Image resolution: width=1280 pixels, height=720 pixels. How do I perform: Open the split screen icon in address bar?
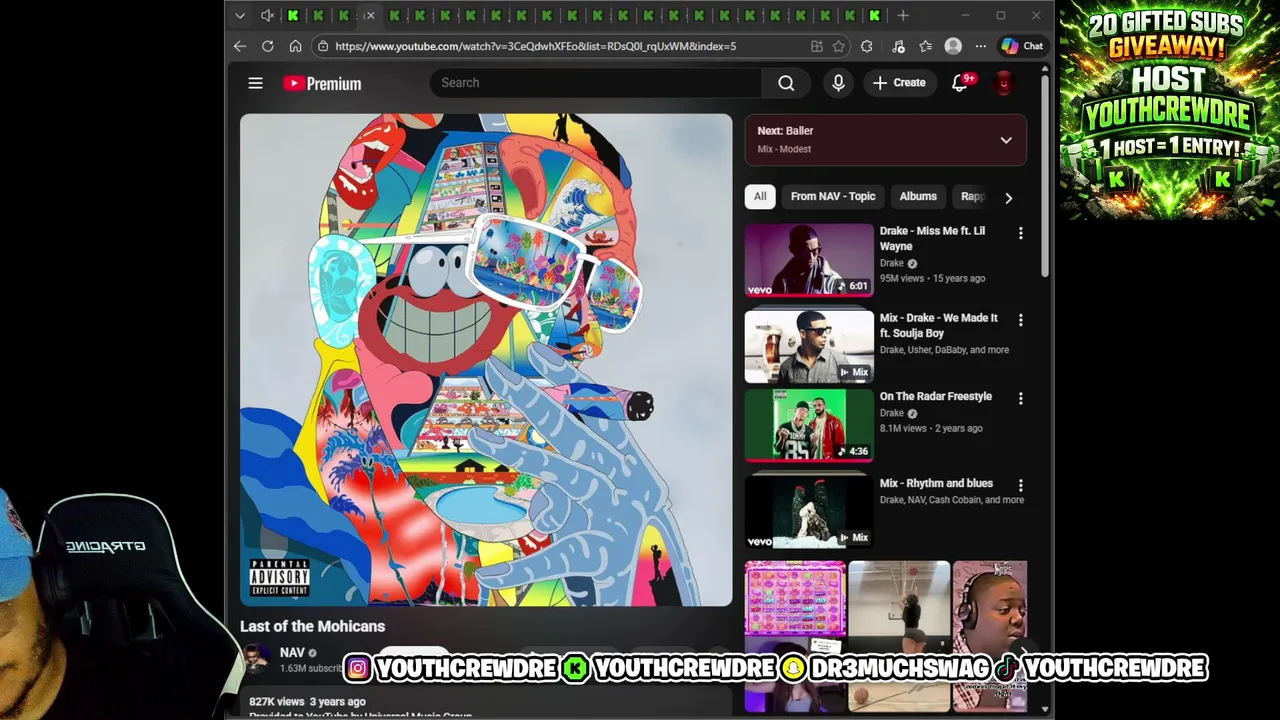tap(817, 46)
